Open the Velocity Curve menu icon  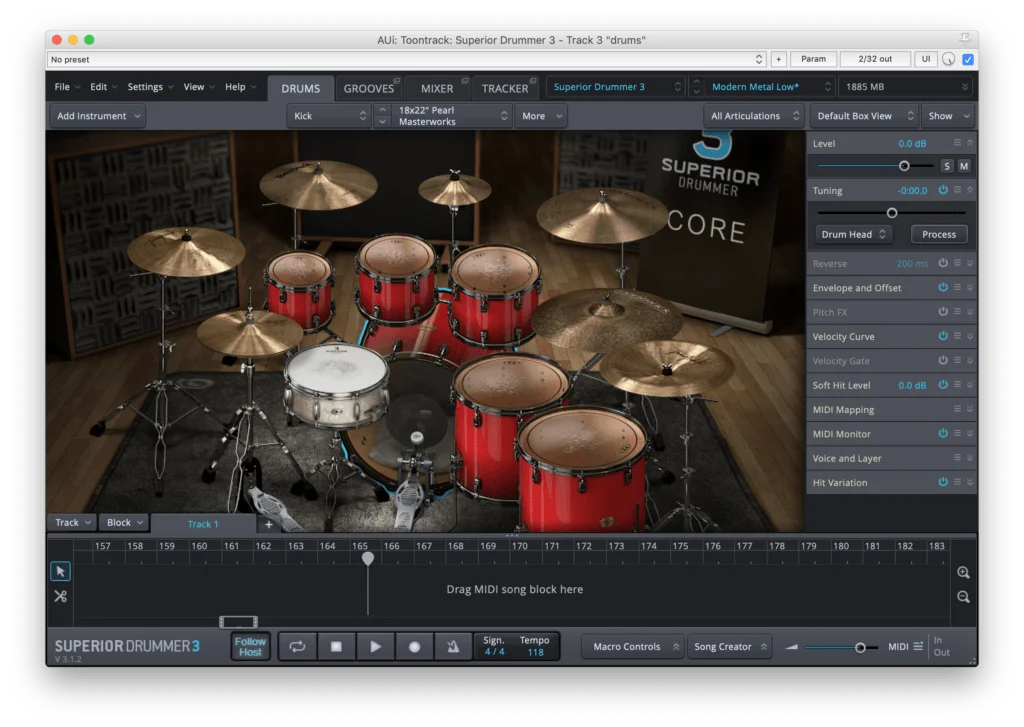(957, 336)
